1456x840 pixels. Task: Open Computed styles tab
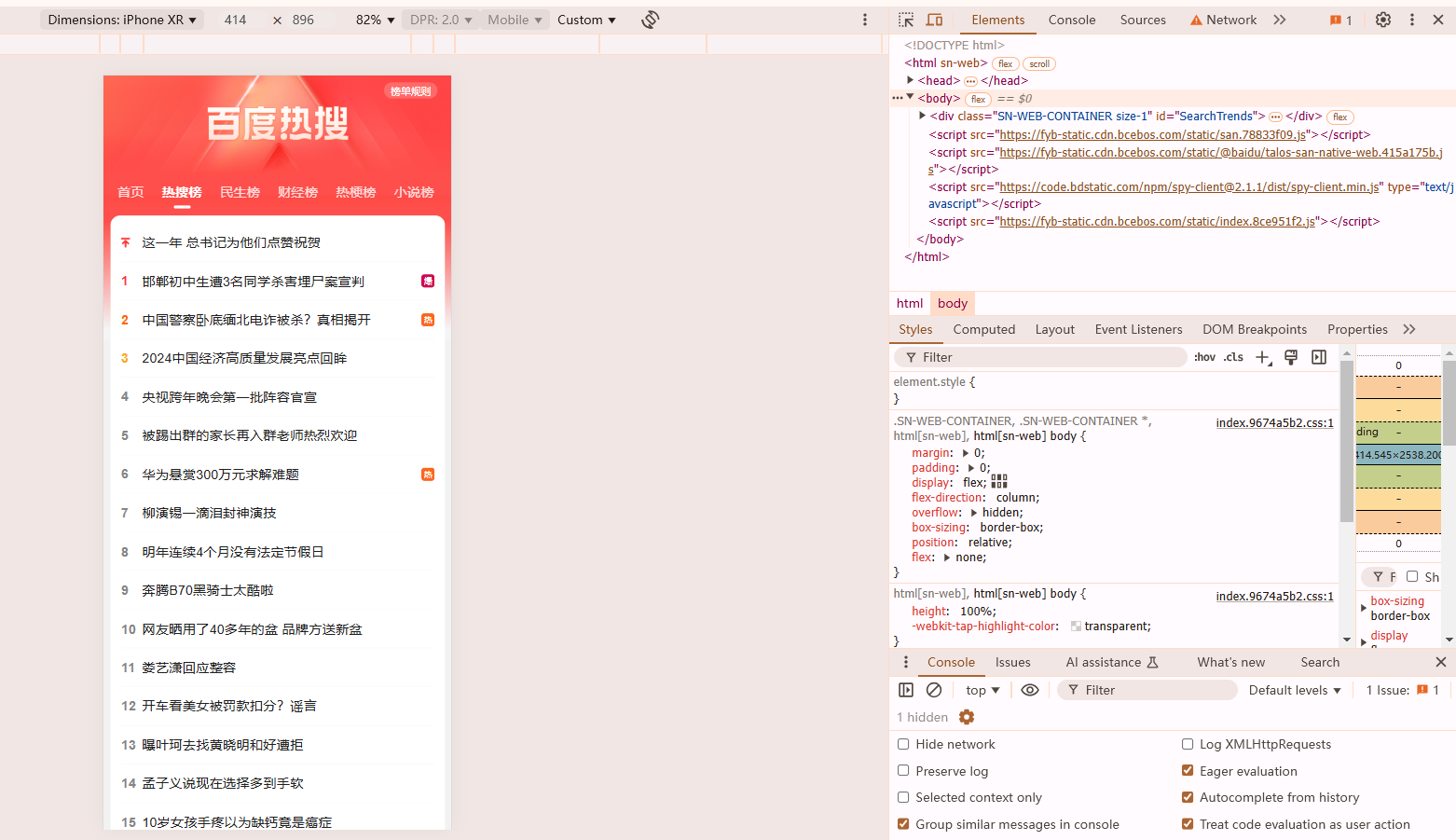click(984, 329)
